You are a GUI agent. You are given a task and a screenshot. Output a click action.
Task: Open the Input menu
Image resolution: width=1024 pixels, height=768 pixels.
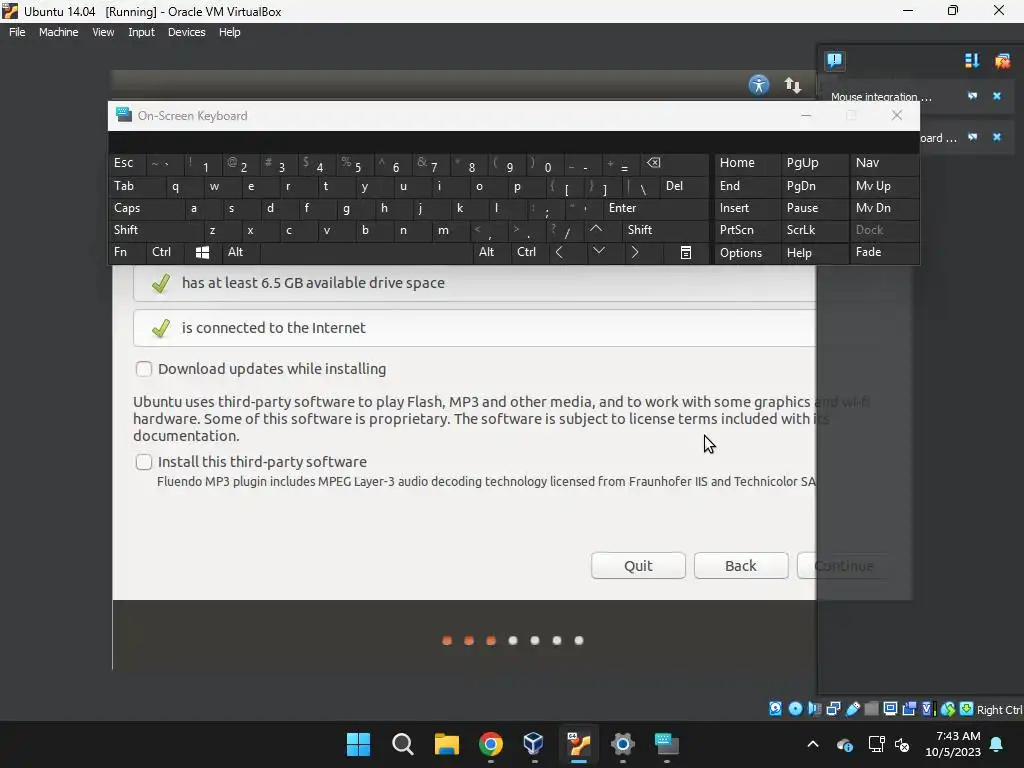click(141, 32)
